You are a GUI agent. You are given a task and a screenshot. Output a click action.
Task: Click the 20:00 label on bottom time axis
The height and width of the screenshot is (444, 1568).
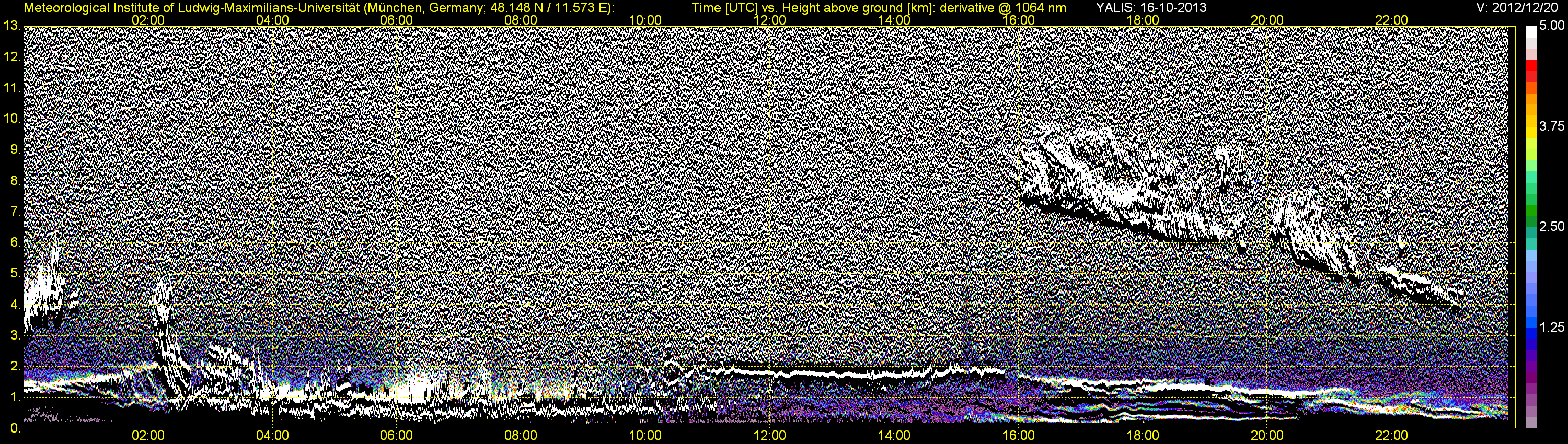point(1267,436)
